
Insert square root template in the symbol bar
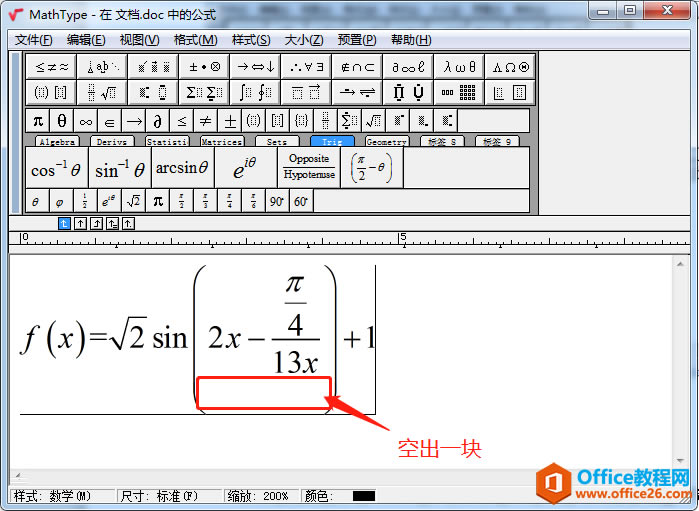374,120
